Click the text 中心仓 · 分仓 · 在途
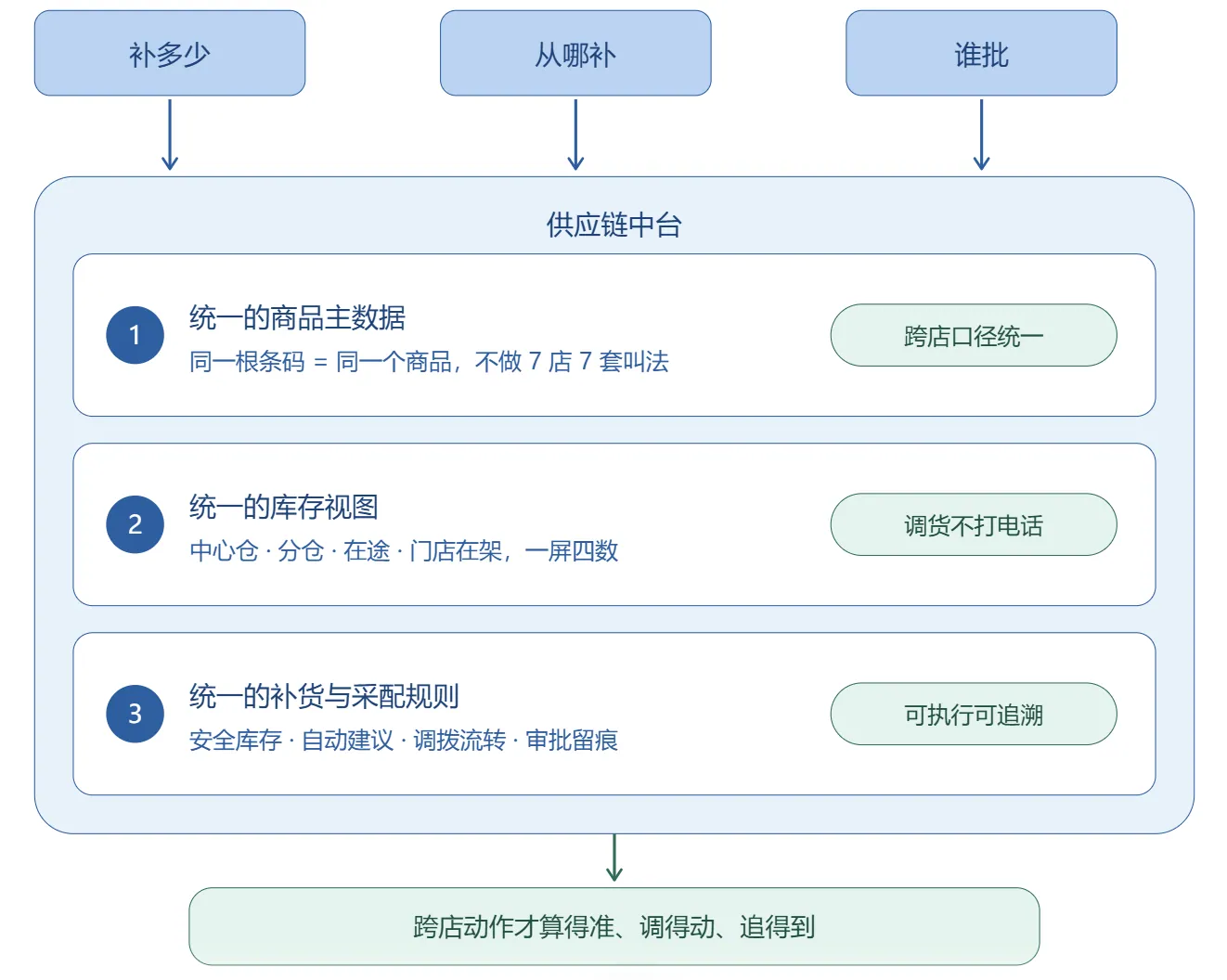This screenshot has height=980, width=1227. pyautogui.click(x=290, y=551)
